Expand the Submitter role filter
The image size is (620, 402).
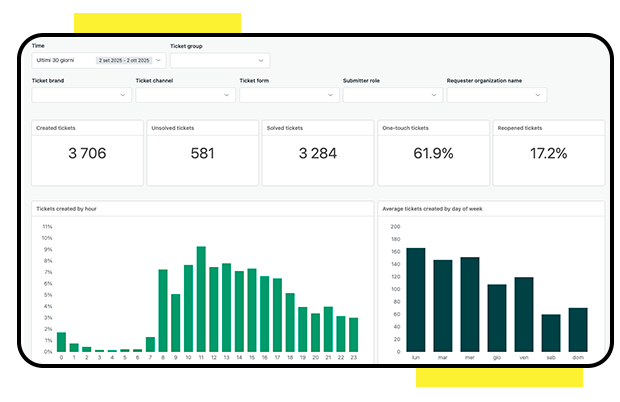click(392, 95)
